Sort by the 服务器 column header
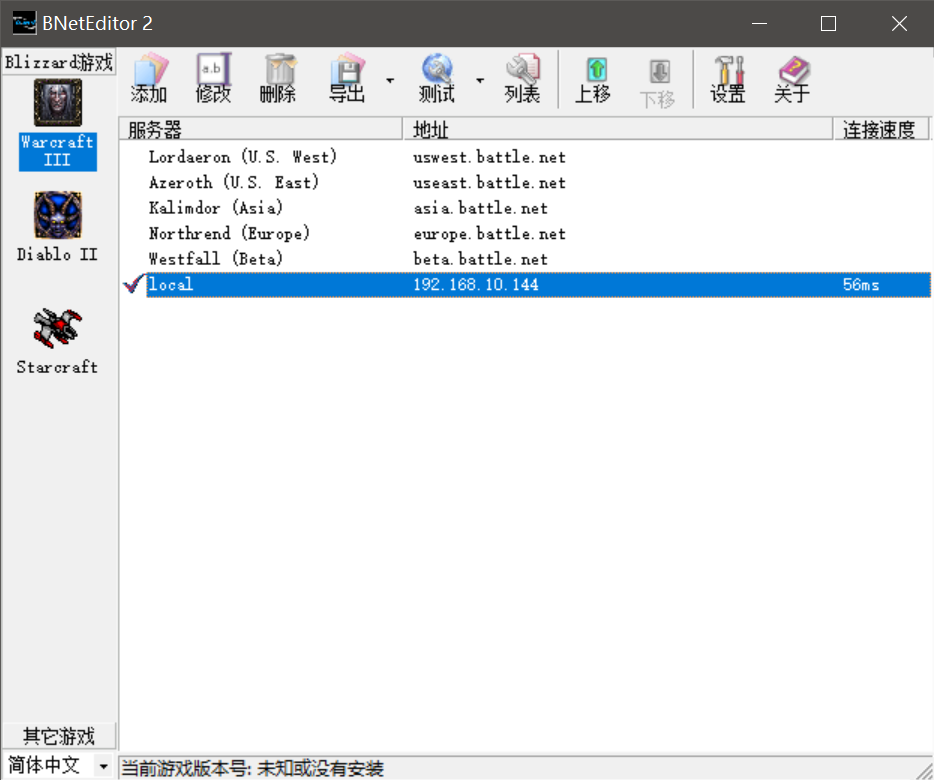934x780 pixels. click(260, 129)
